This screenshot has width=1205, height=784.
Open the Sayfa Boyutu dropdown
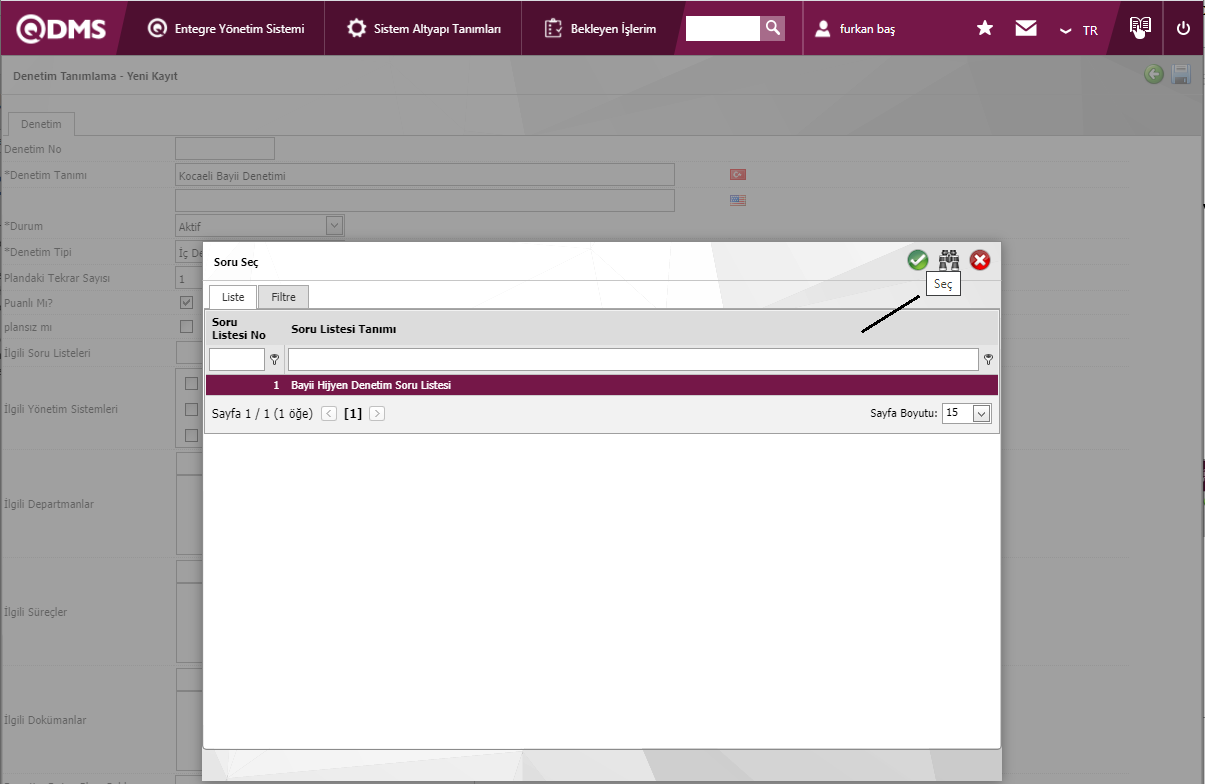[x=981, y=413]
